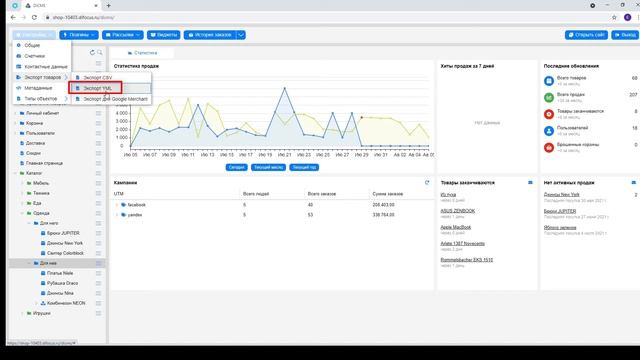Image resolution: width=640 pixels, height=360 pixels.
Task: Collapse the Для него tree node
Action: tap(29, 223)
